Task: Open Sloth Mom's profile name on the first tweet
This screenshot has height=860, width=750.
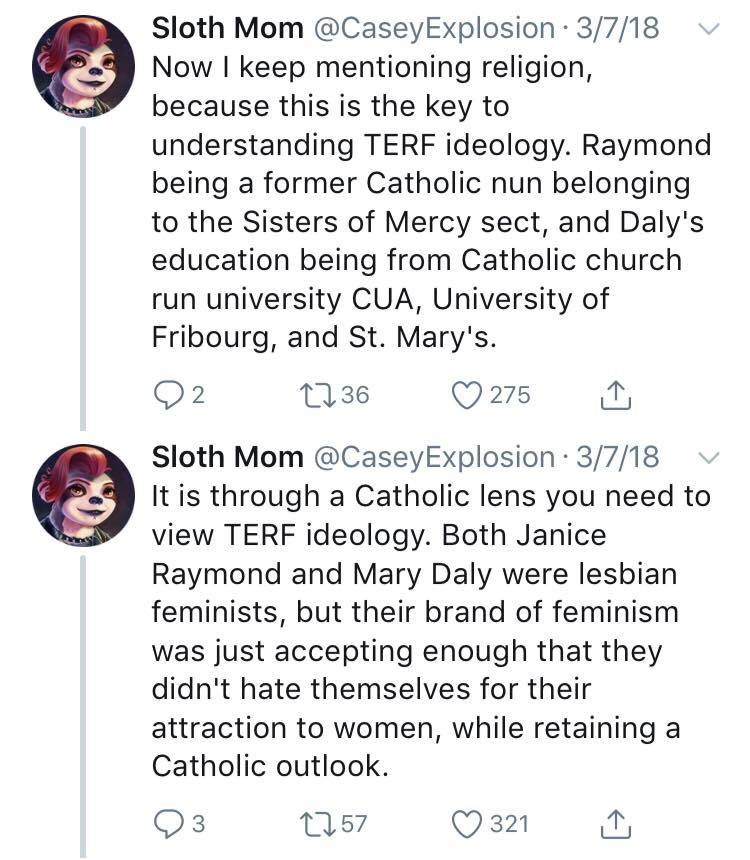Action: [227, 28]
